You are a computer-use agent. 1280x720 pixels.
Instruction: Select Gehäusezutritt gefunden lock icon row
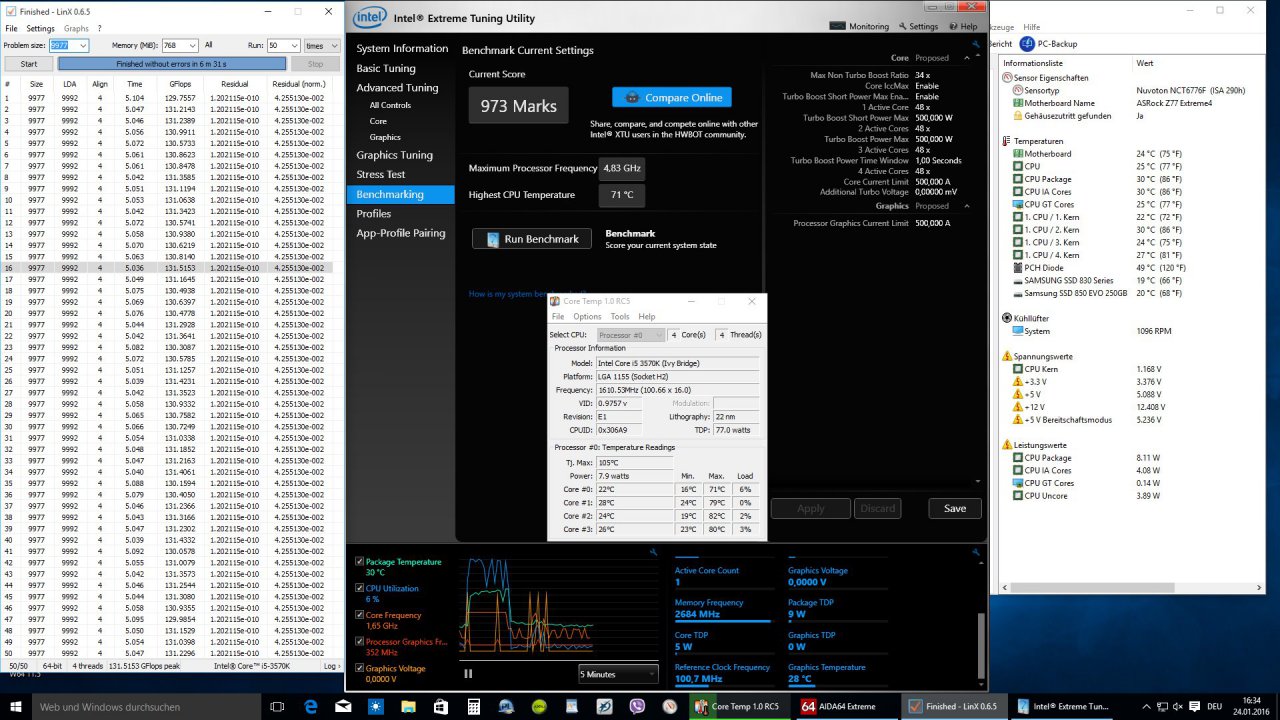(x=1016, y=116)
